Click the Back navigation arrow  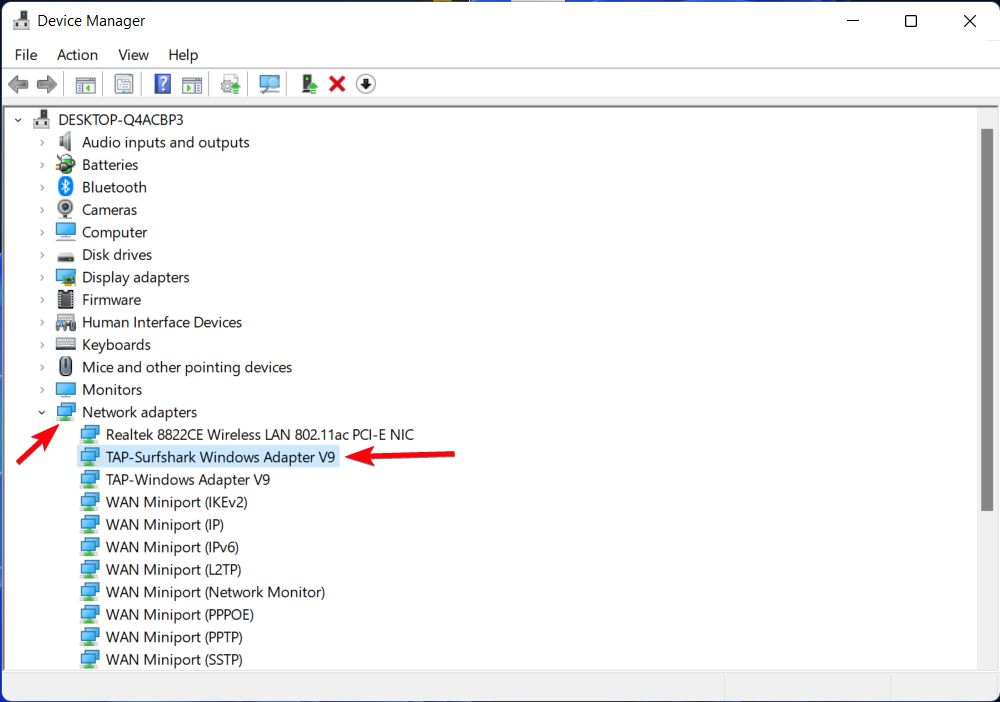18,83
